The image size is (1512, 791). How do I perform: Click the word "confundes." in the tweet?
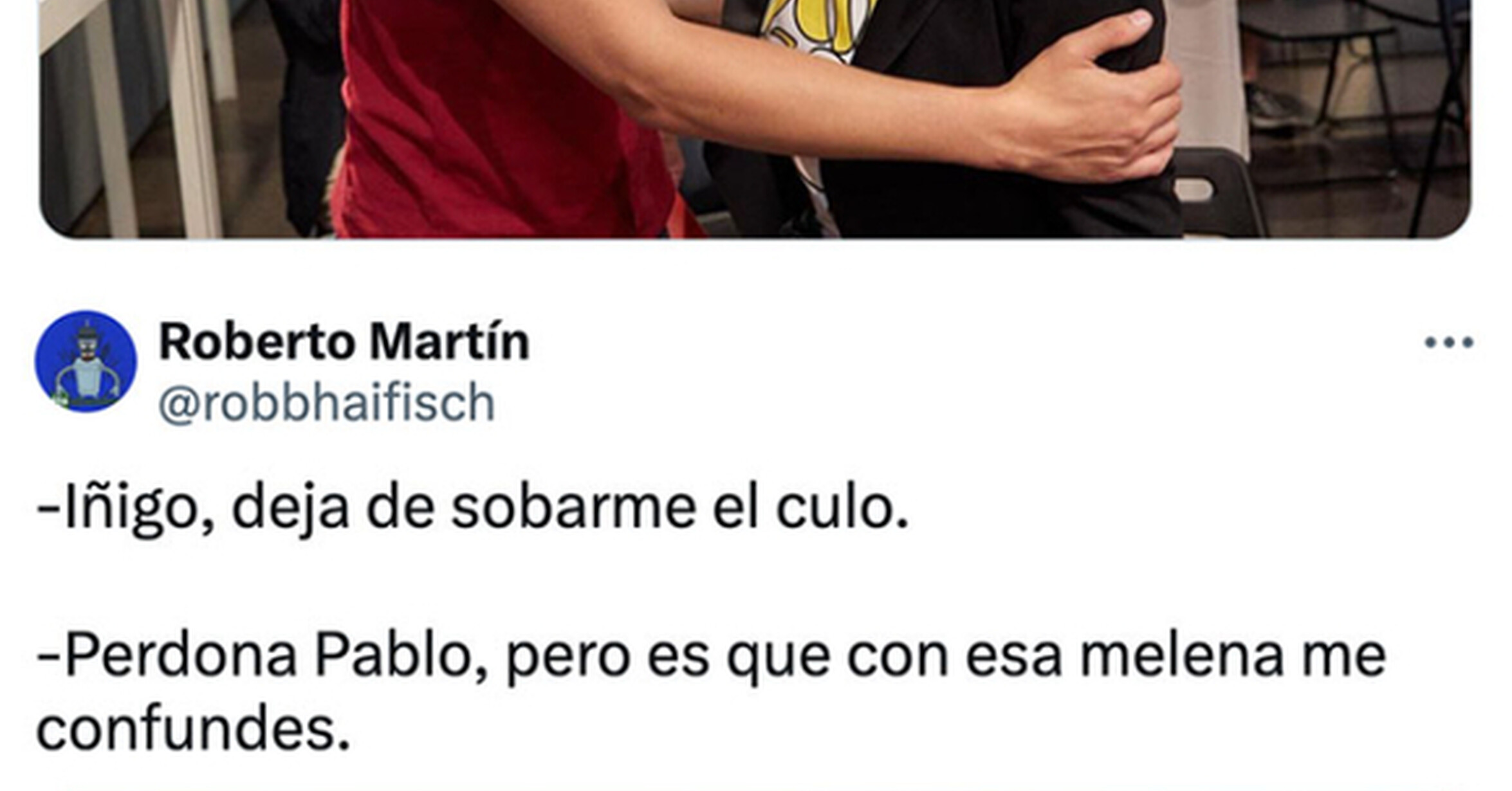193,731
